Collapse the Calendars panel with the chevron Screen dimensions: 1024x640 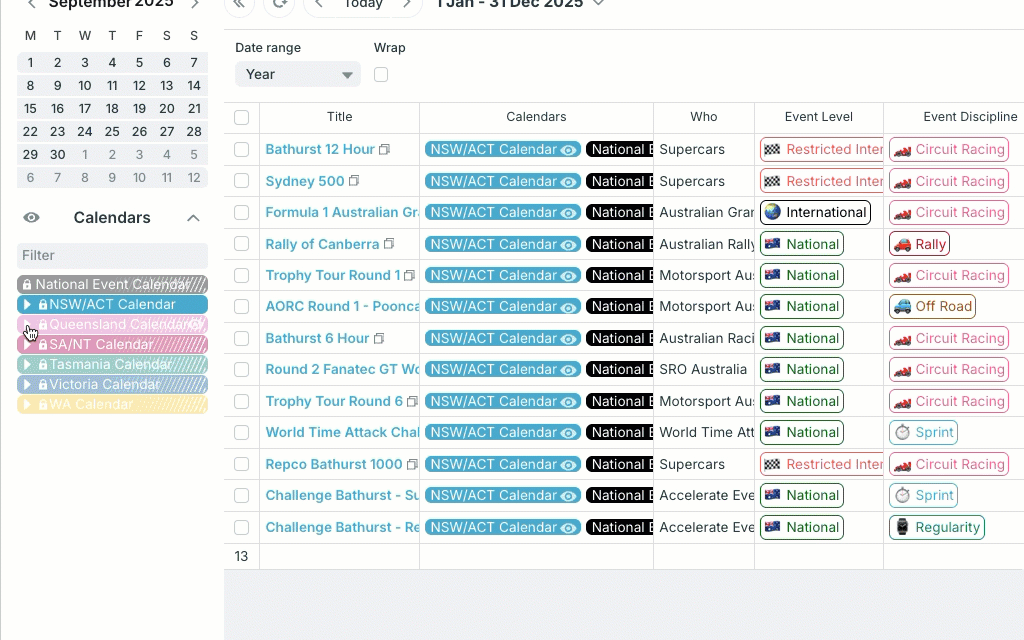(x=194, y=218)
